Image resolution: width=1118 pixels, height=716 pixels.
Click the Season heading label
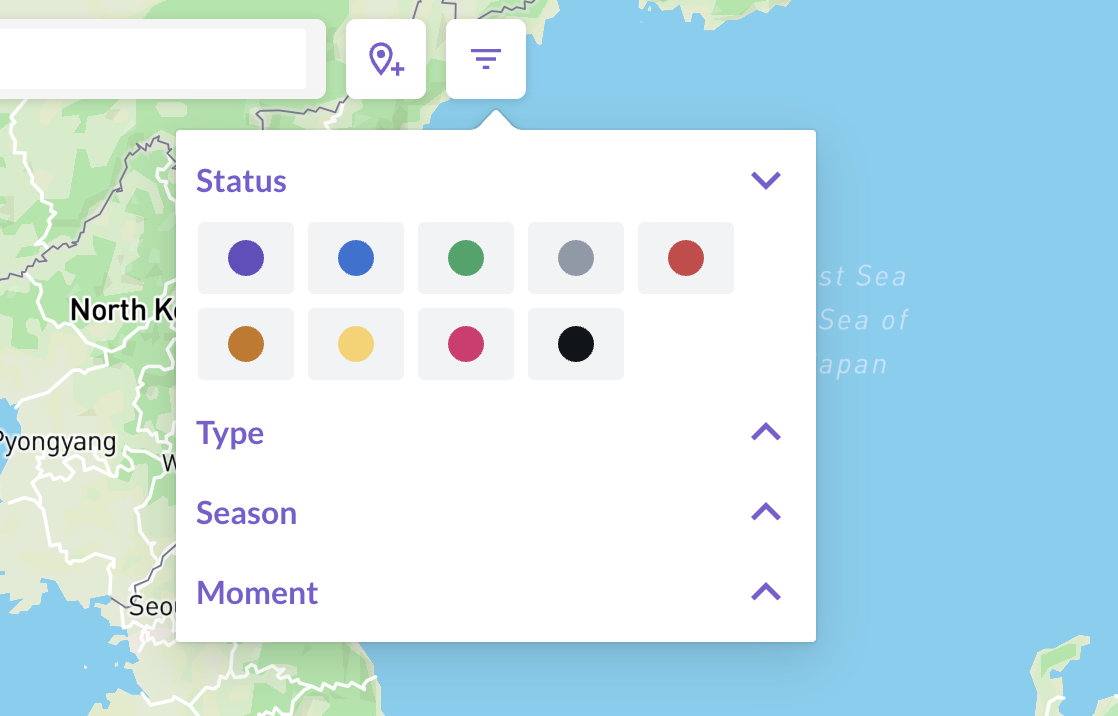click(246, 512)
